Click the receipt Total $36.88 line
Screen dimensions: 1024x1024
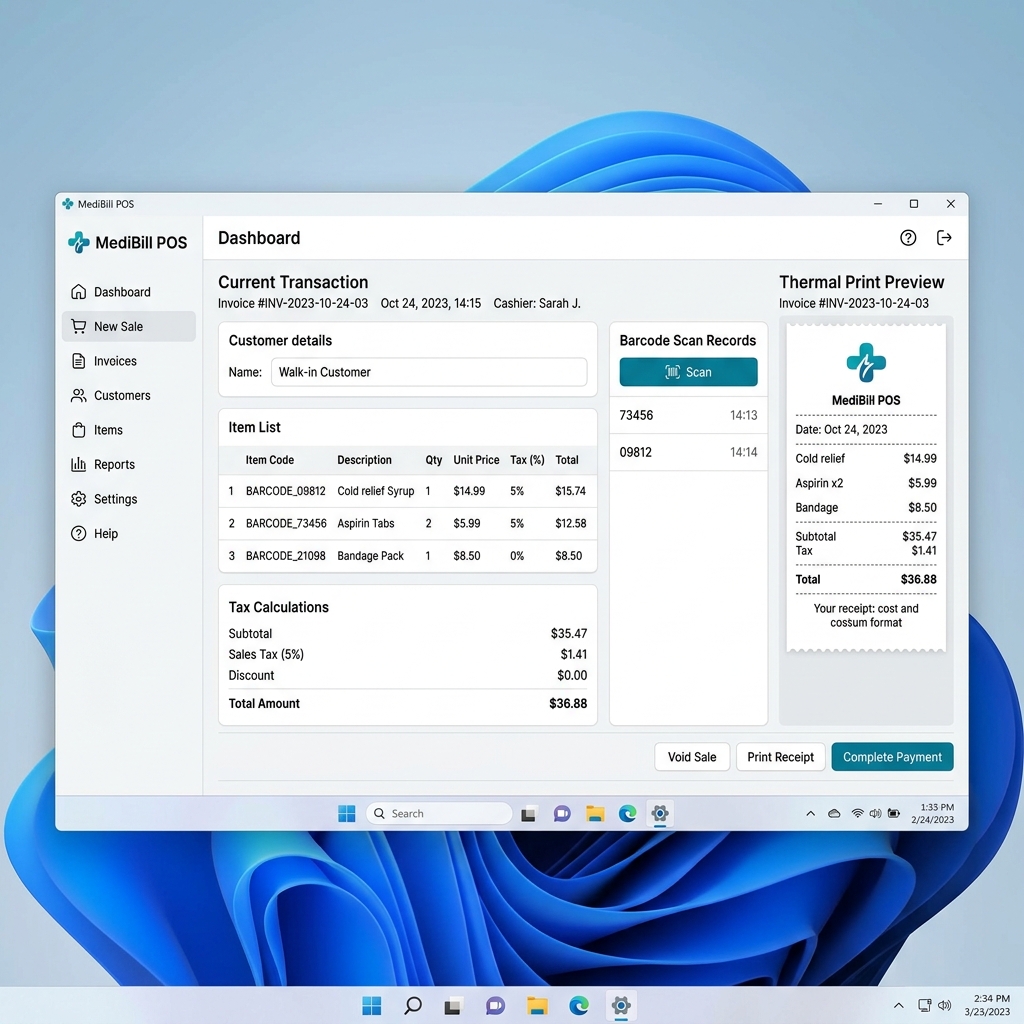pyautogui.click(x=866, y=579)
